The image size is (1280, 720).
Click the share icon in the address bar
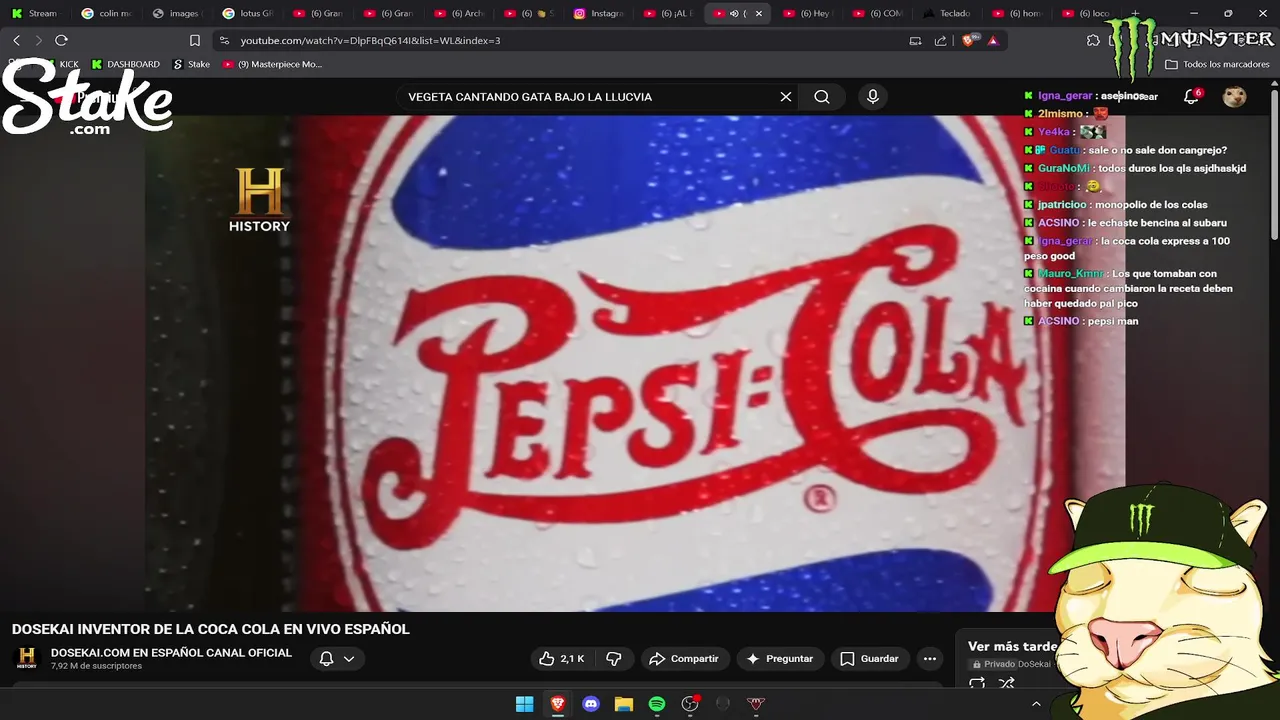[940, 40]
